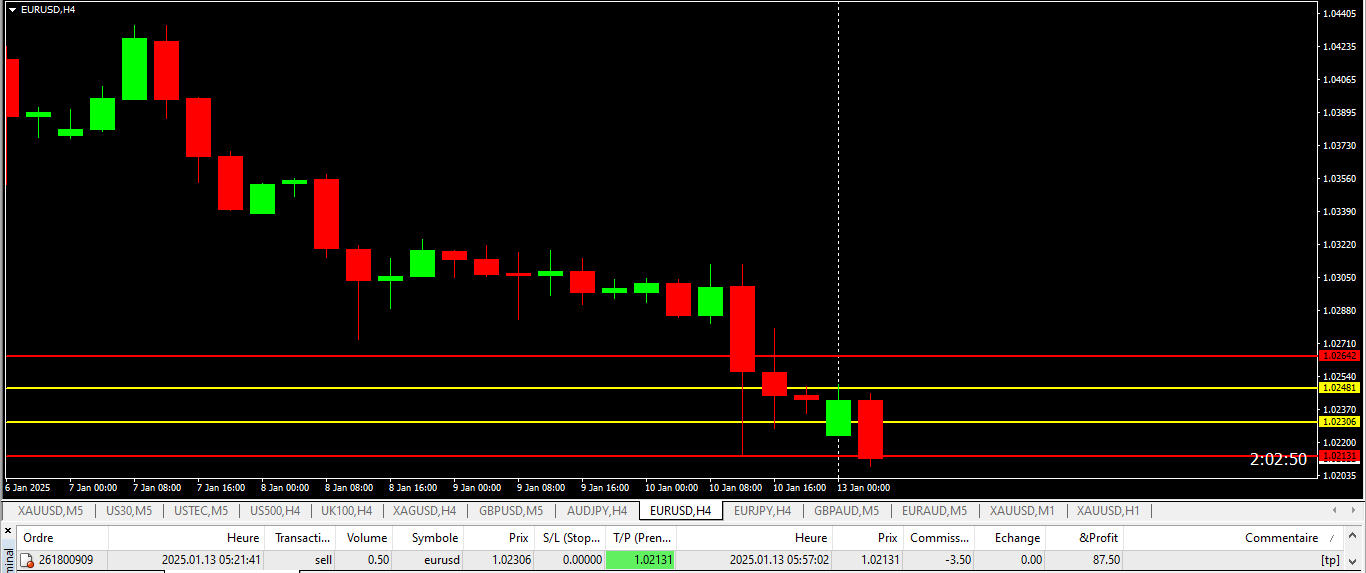Screen dimensions: 1366x573
Task: Sort trades by the &Profit column header
Action: (1085, 538)
